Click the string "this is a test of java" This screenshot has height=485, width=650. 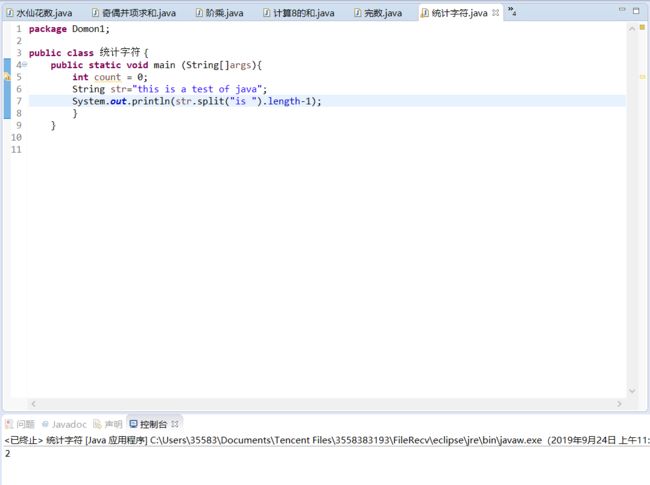click(197, 89)
